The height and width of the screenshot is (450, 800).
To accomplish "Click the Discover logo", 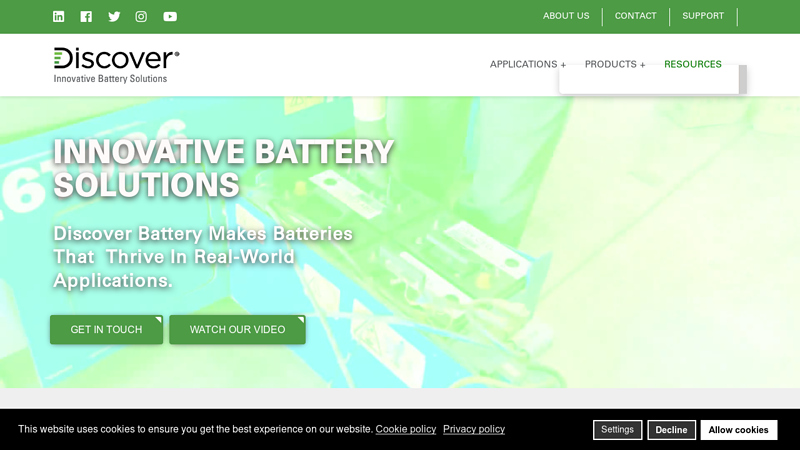I will point(116,65).
